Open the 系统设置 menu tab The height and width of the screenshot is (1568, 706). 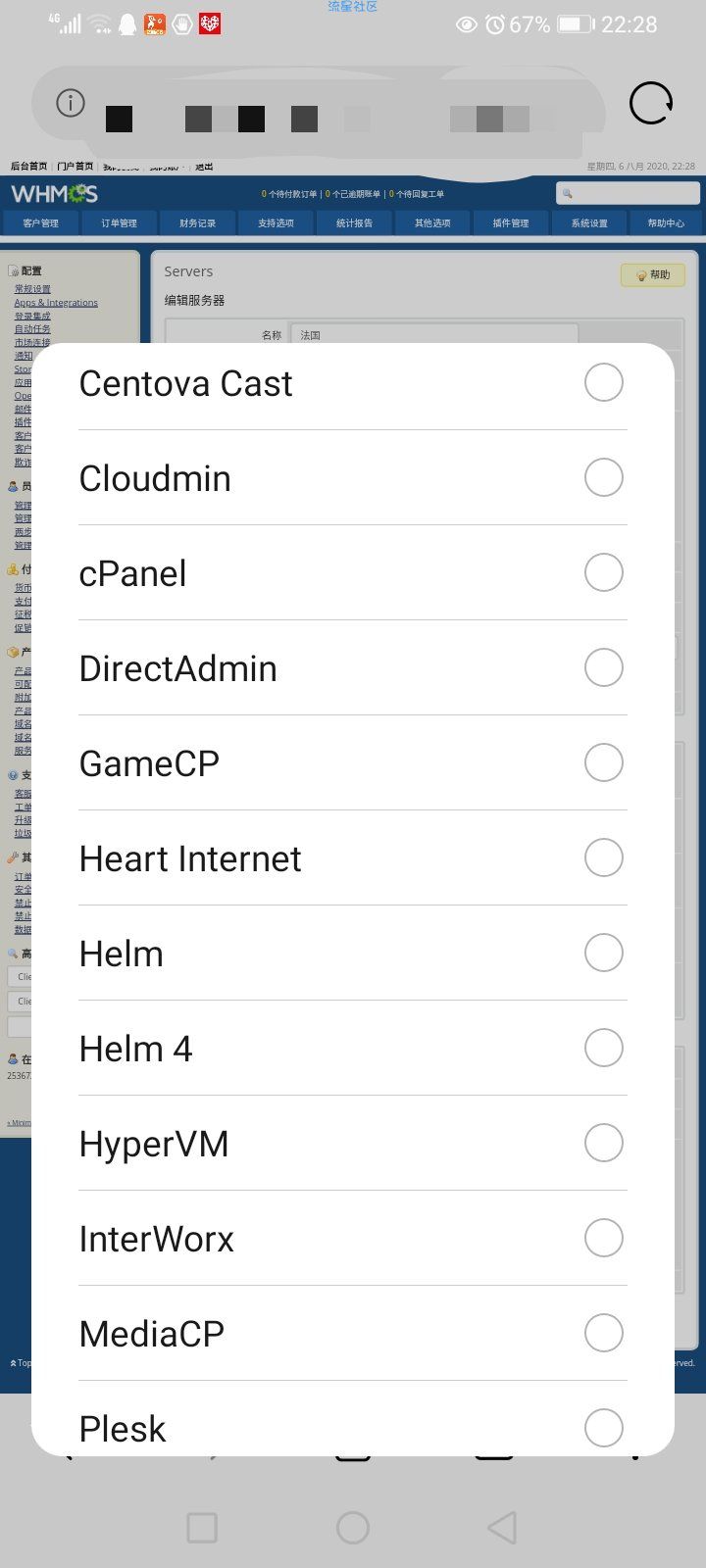(x=589, y=222)
